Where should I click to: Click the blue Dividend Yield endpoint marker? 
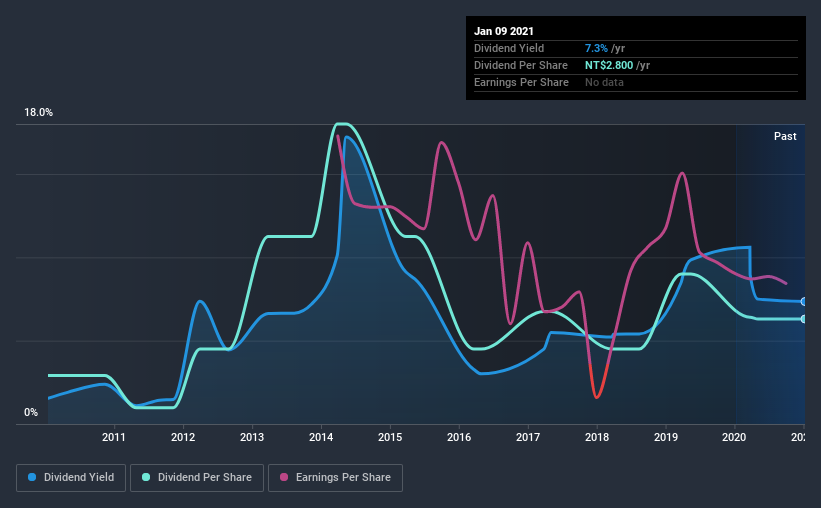[x=803, y=302]
